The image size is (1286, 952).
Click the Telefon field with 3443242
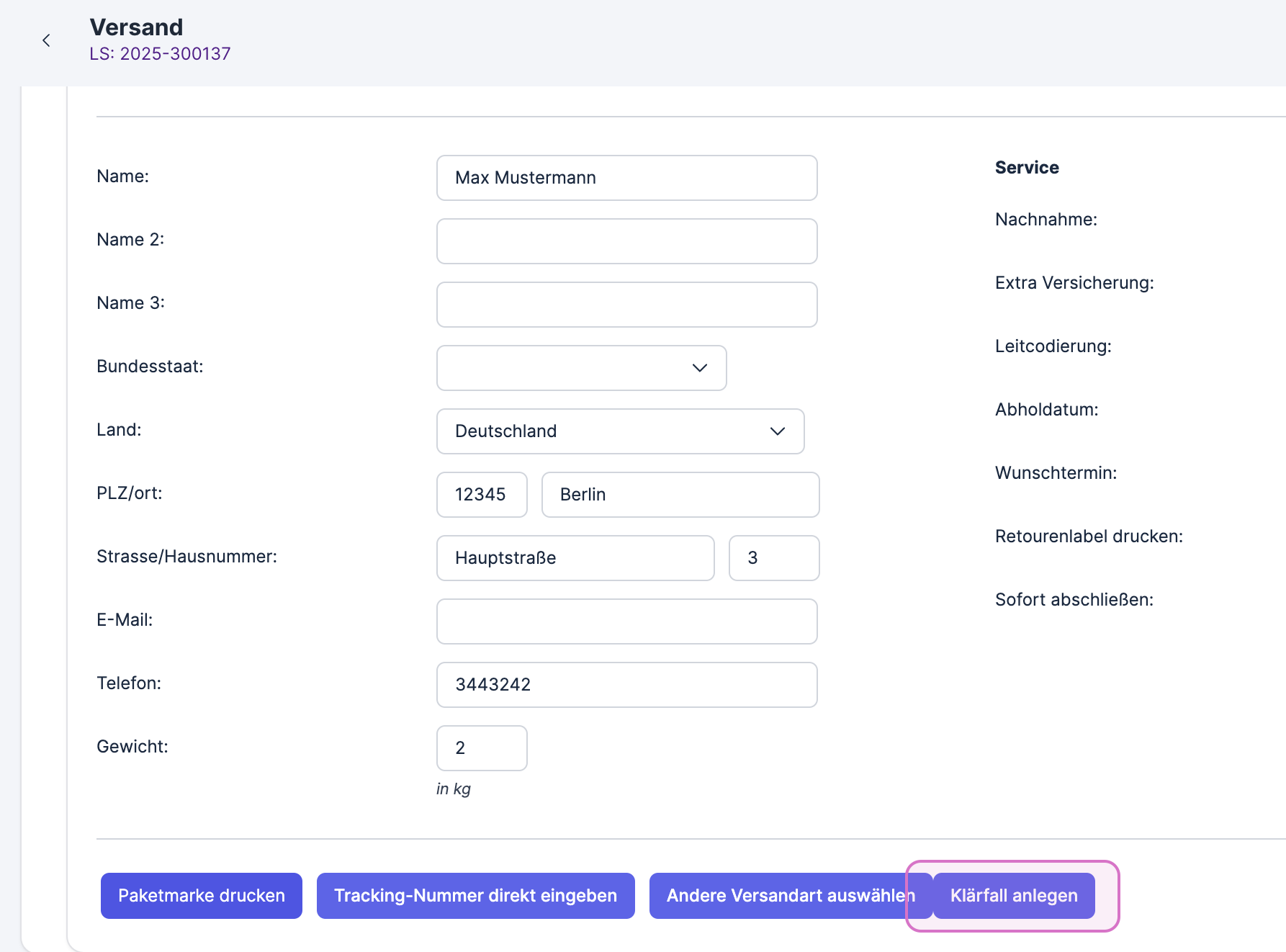tap(626, 685)
